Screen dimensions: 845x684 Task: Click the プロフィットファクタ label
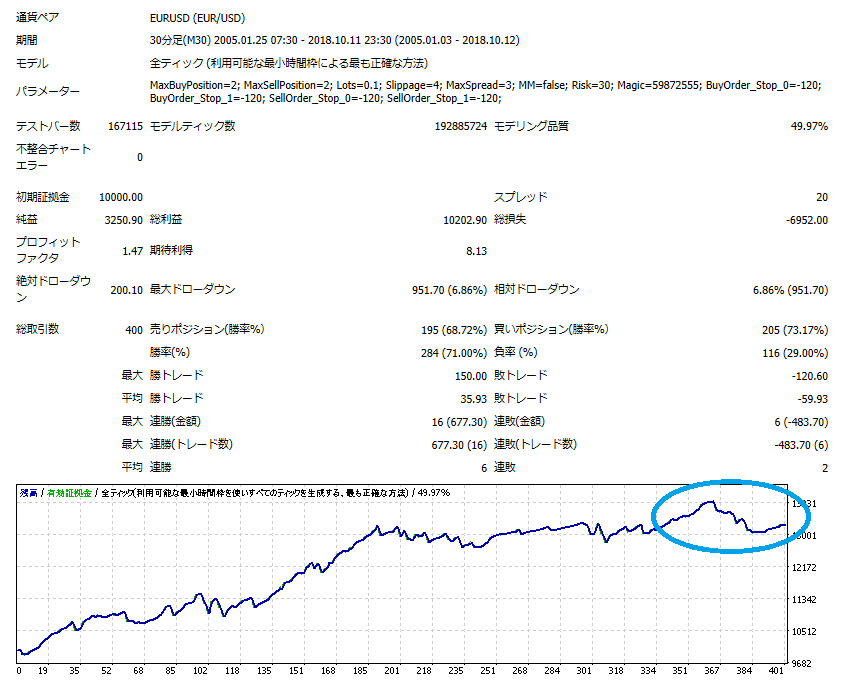click(x=48, y=251)
